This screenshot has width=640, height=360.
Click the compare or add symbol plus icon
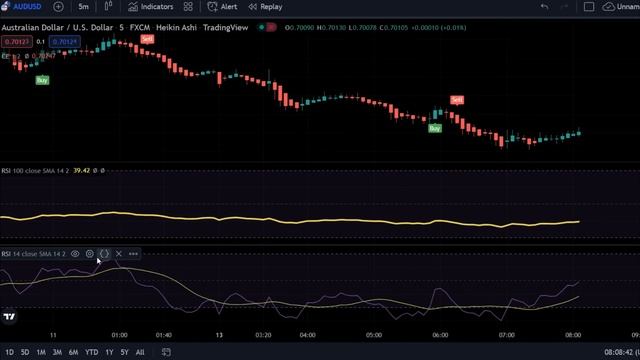pyautogui.click(x=58, y=7)
